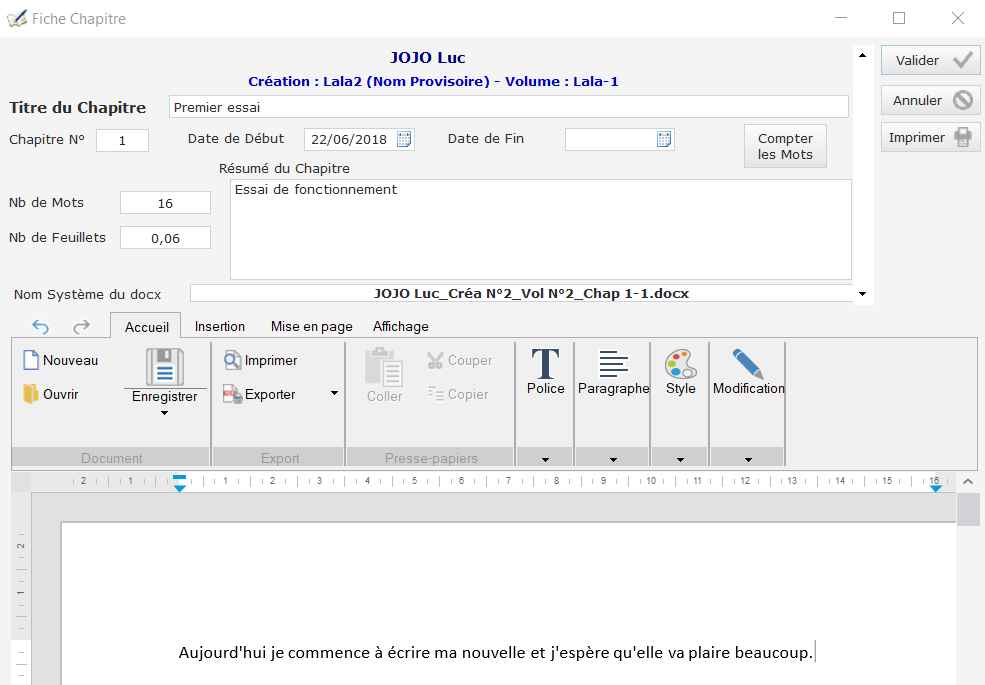Screen dimensions: 985x685
Task: Click the Exporter PDF icon
Action: coord(232,394)
